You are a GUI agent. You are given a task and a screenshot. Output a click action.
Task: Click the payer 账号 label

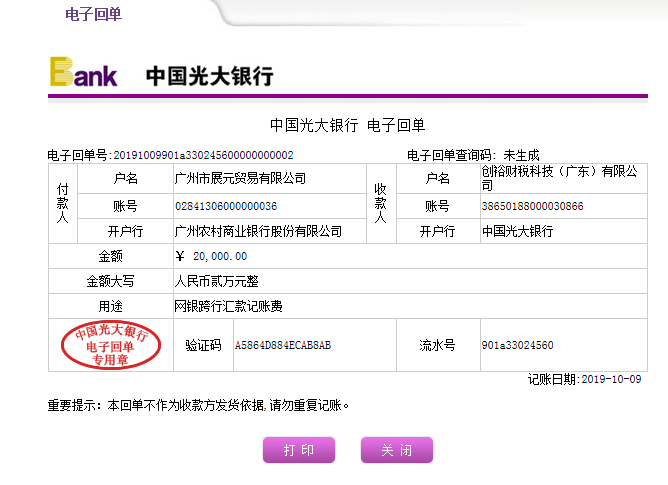click(x=125, y=206)
